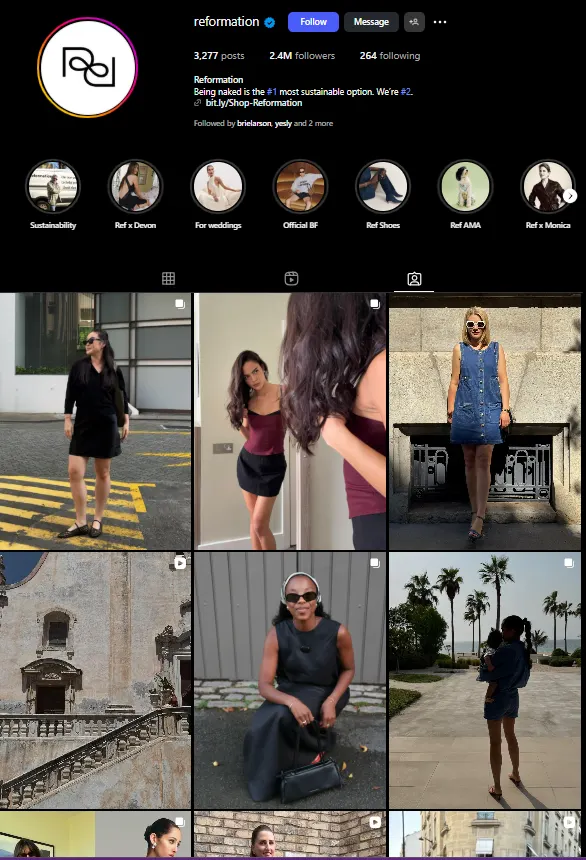Open the 2.4M followers list
Viewport: 586px width, 860px height.
(302, 55)
